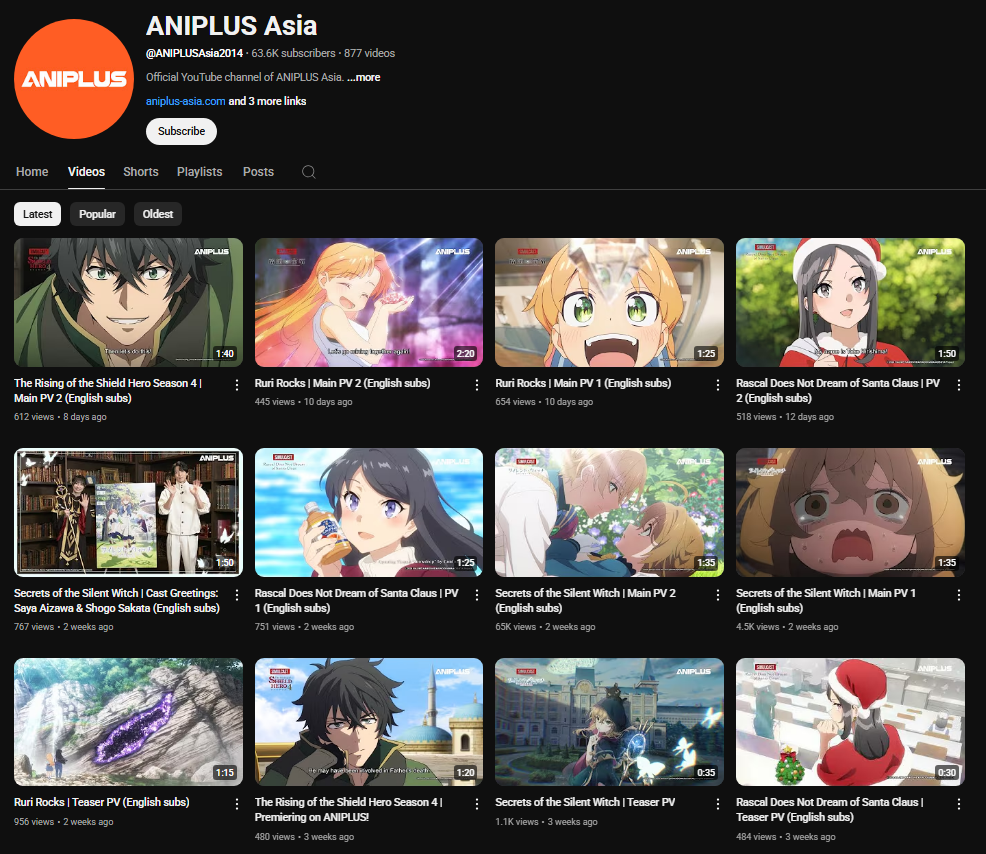Image resolution: width=986 pixels, height=854 pixels.
Task: Switch to the Videos tab
Action: (x=86, y=172)
